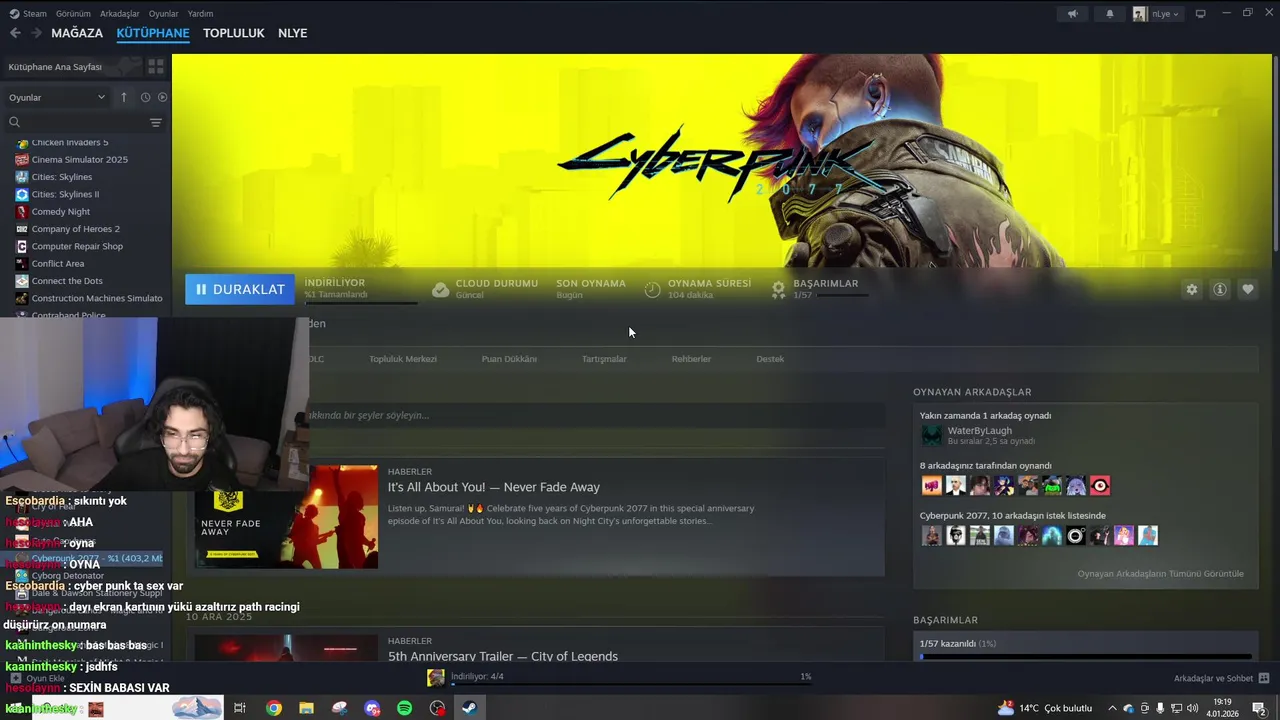Open the Puan Dükkânı link
Image resolution: width=1280 pixels, height=720 pixels.
click(509, 359)
